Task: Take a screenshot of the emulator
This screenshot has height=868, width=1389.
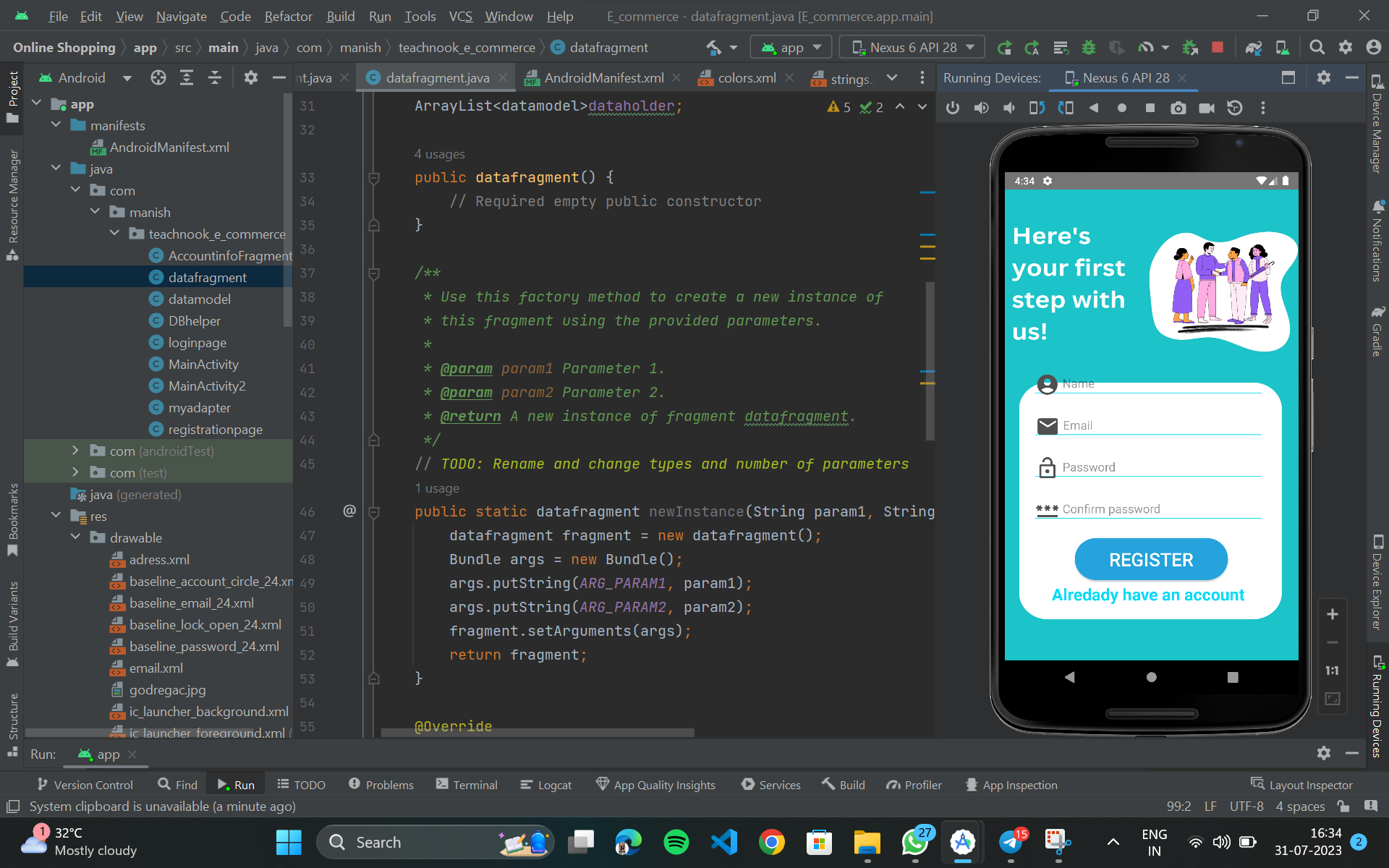Action: (x=1178, y=108)
